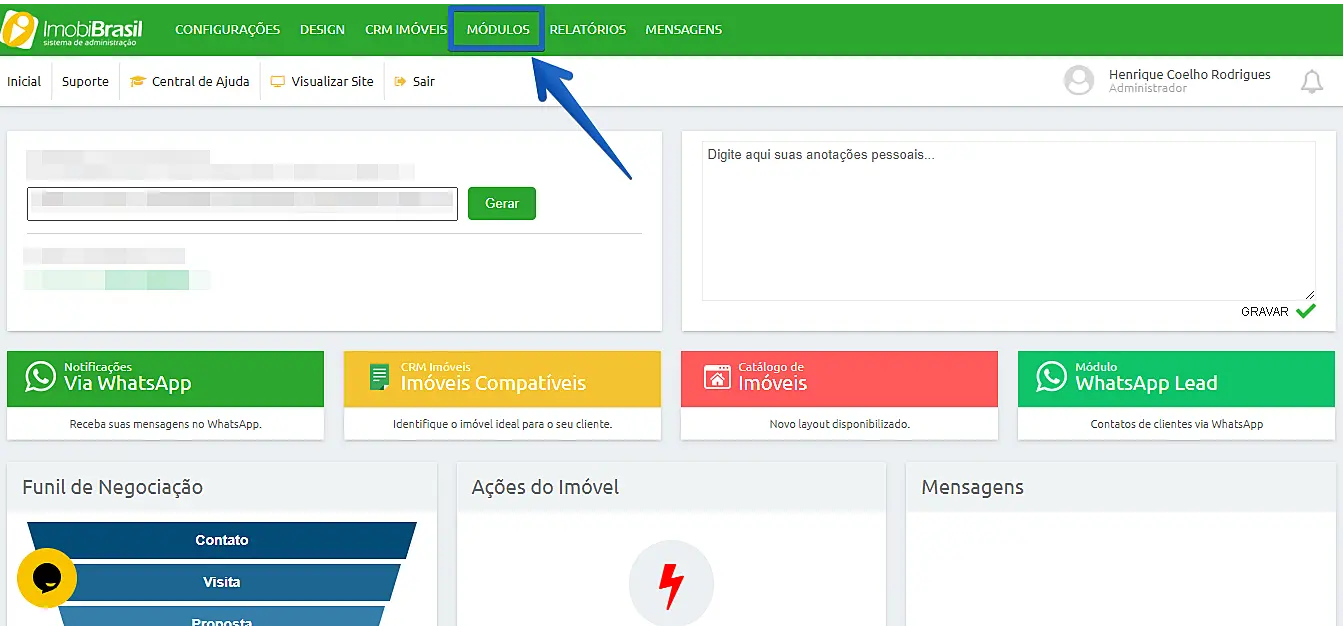
Task: Open the CONFIGURAÇÕES menu
Action: point(227,29)
